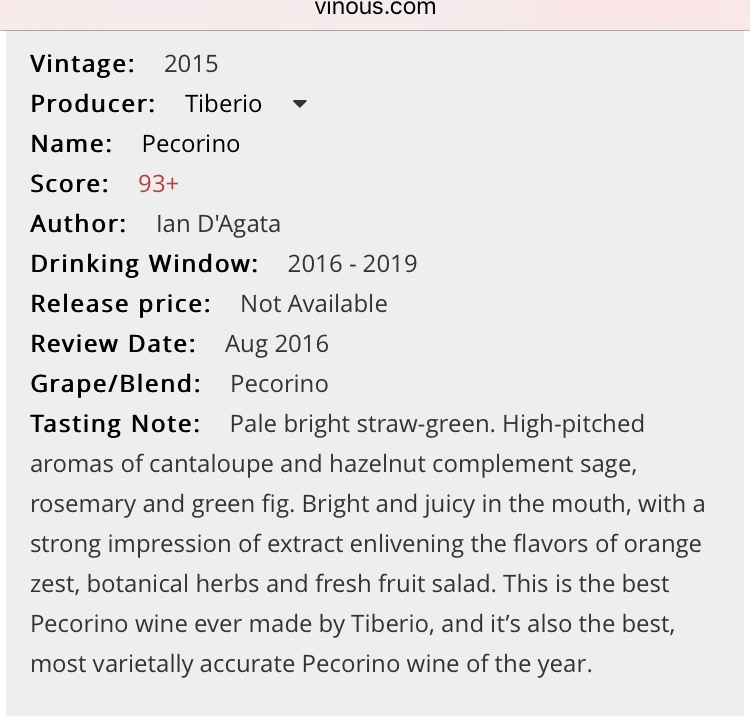
Task: Select the red 93+ score
Action: 158,184
